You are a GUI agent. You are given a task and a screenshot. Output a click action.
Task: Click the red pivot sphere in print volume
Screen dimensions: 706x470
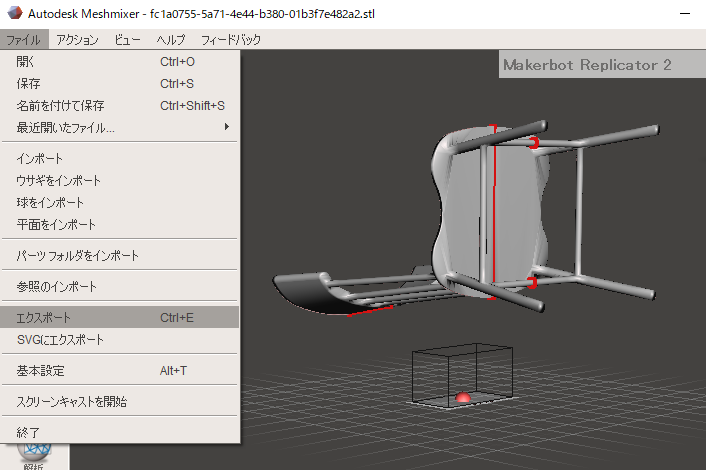point(463,398)
